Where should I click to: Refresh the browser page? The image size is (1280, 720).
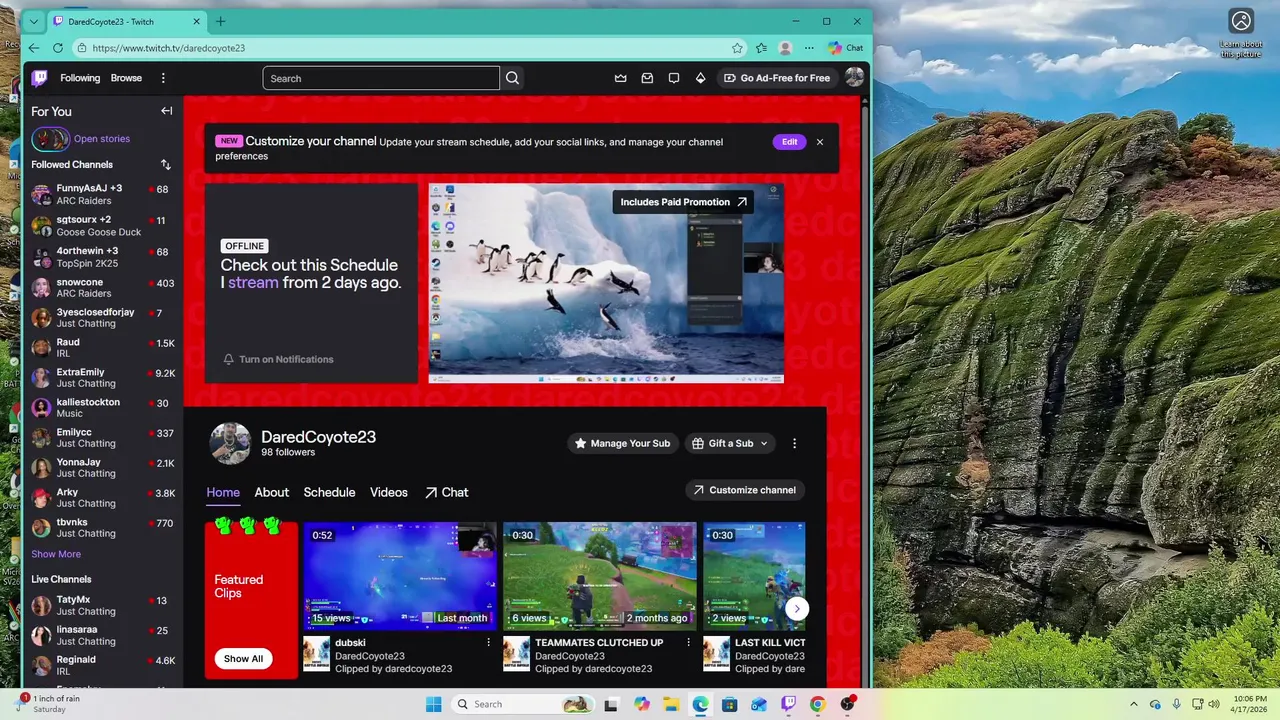(x=58, y=47)
